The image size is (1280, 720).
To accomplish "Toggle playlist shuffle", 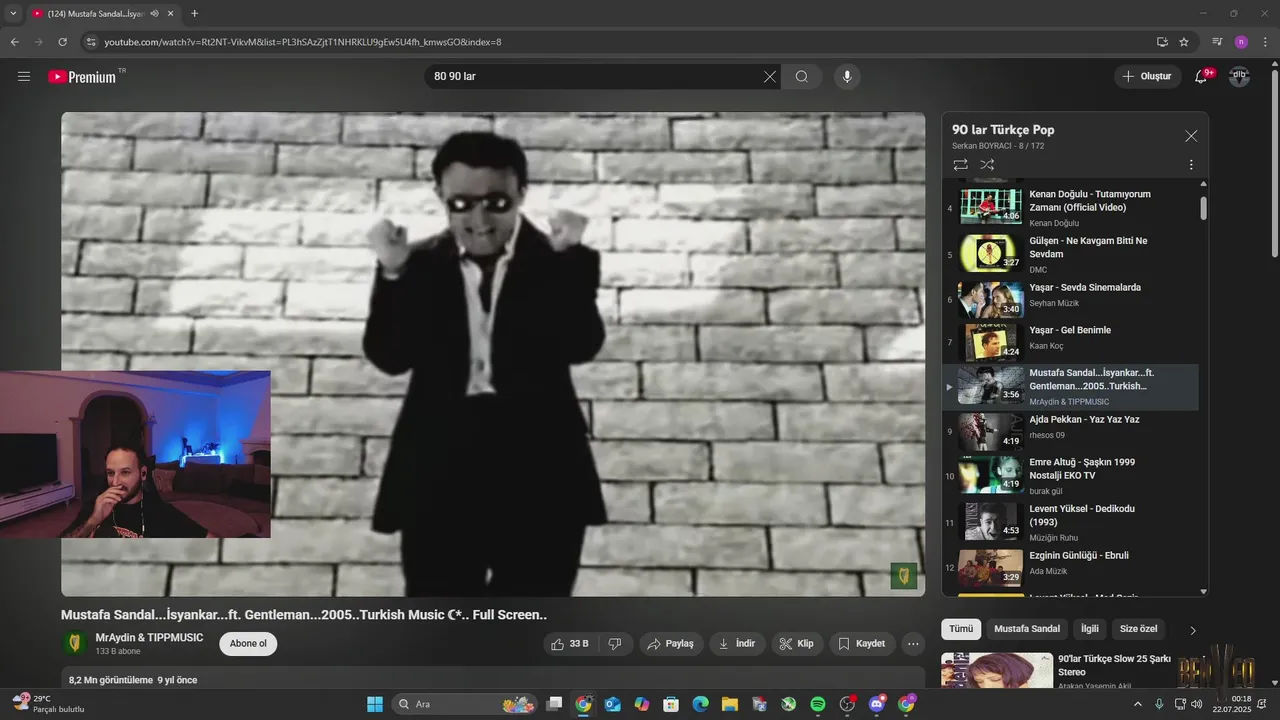I will click(x=987, y=164).
